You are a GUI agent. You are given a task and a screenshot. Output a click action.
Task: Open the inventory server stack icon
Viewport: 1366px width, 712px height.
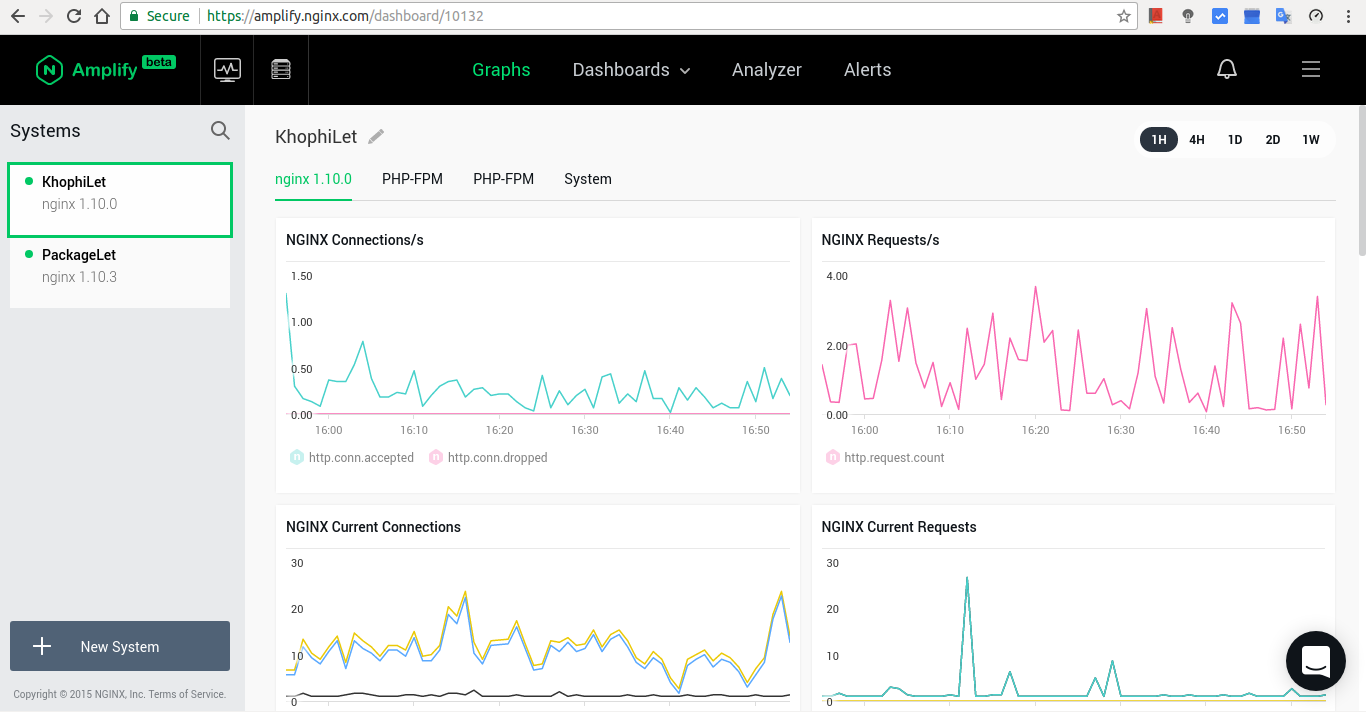click(281, 69)
